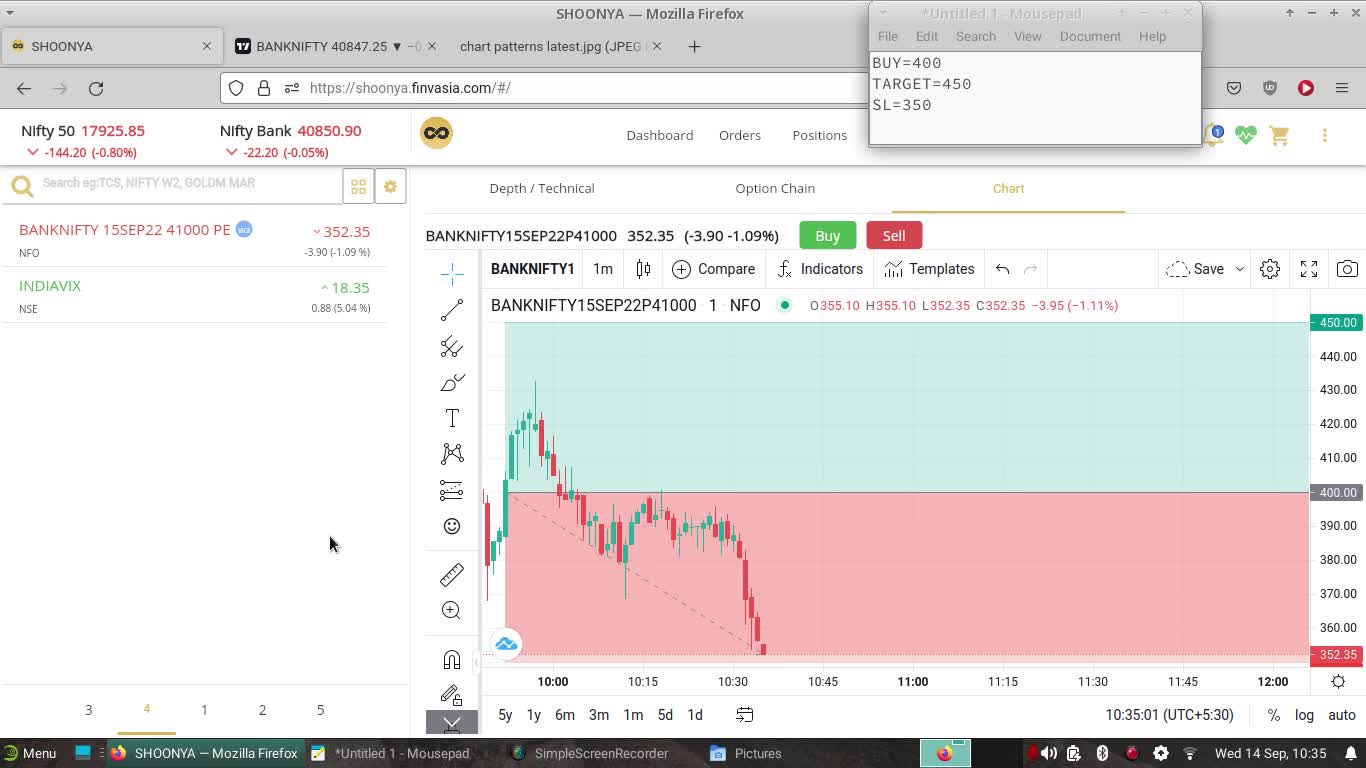This screenshot has width=1366, height=768.
Task: Click the chart cloud logo badge
Action: point(506,644)
